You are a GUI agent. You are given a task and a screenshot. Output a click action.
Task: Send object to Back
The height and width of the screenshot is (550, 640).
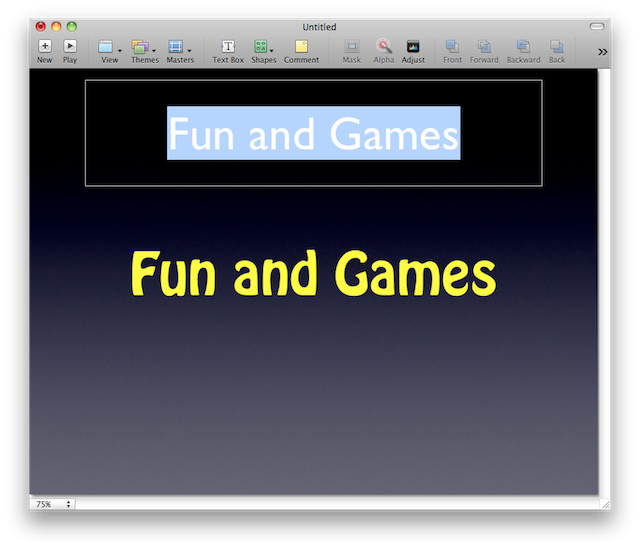point(557,46)
